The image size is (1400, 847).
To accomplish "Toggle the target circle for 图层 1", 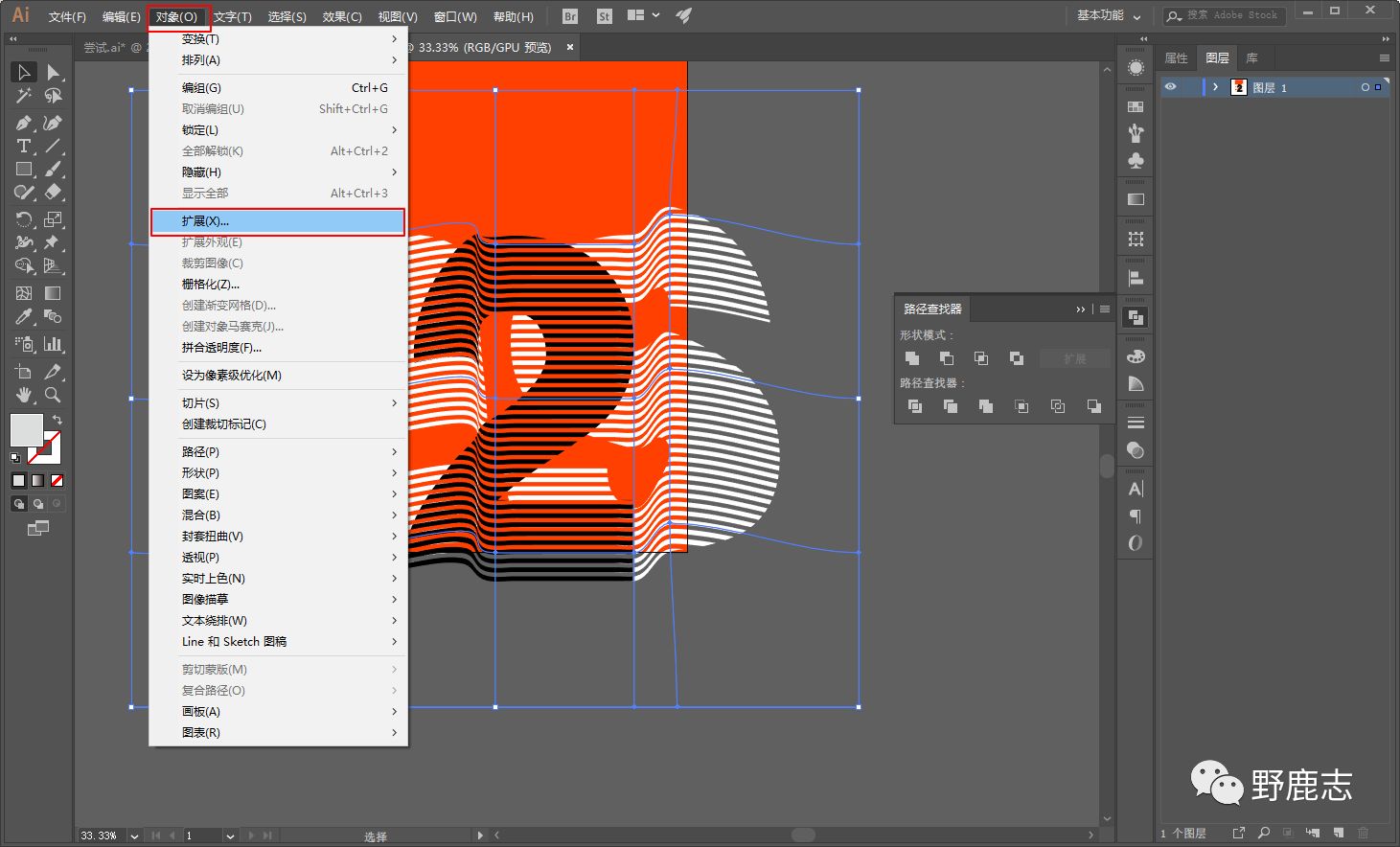I will point(1365,87).
